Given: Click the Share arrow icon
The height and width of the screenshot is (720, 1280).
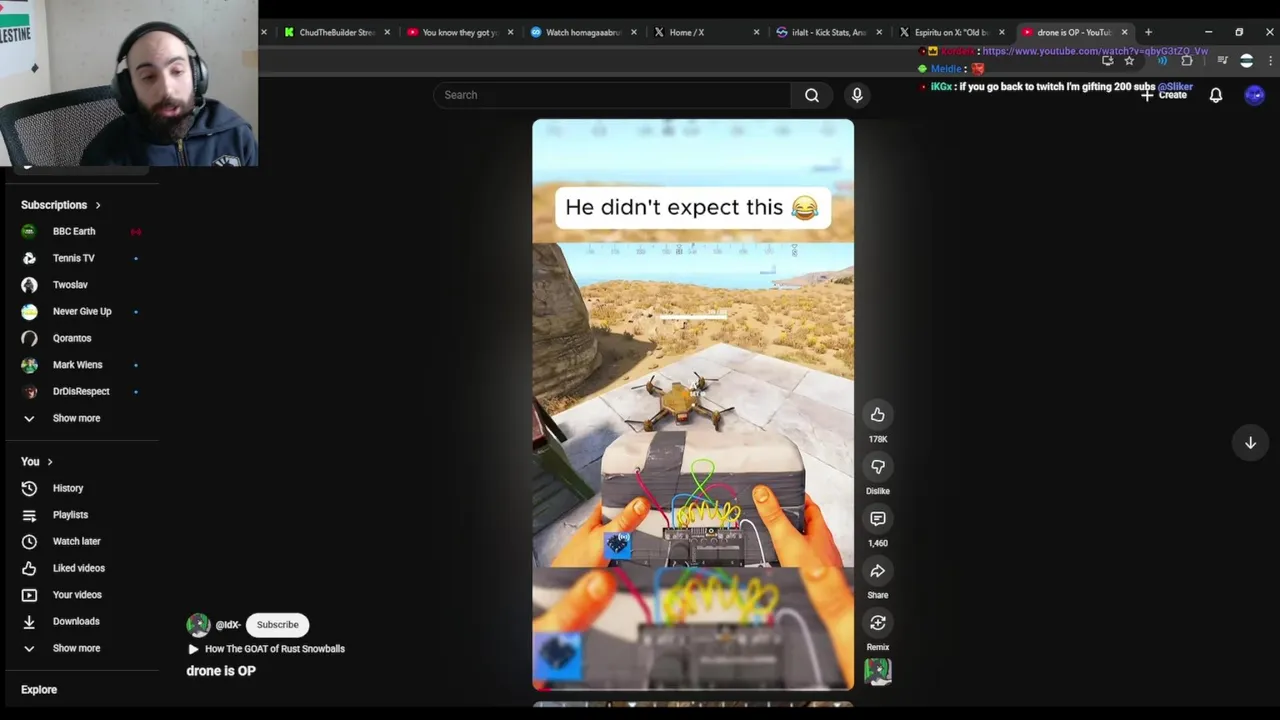Looking at the screenshot, I should 877,571.
